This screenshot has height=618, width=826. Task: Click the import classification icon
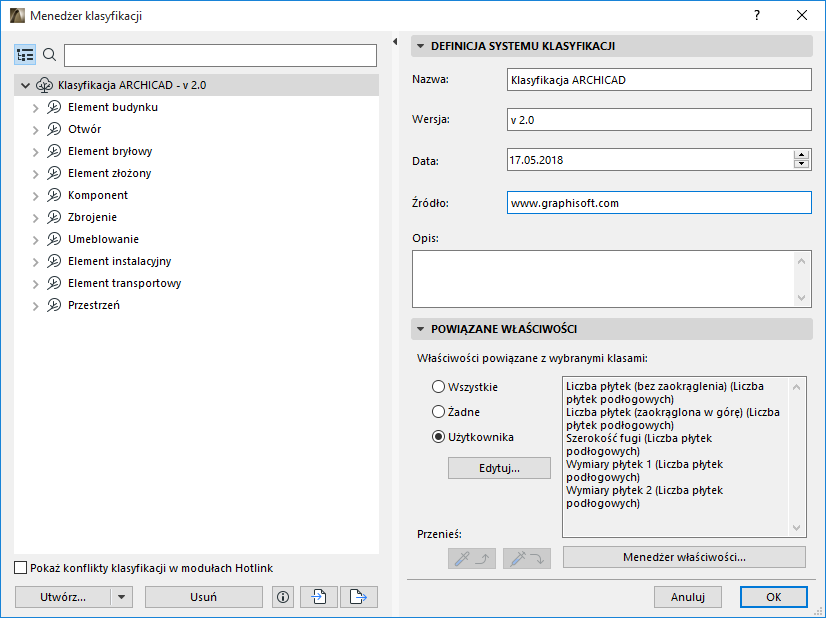pyautogui.click(x=318, y=597)
